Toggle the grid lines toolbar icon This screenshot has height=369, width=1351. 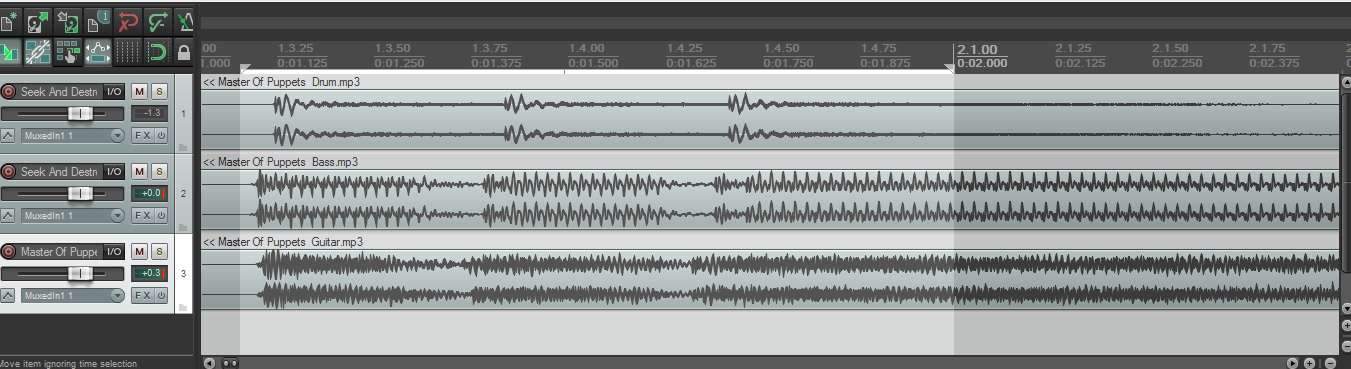pyautogui.click(x=128, y=52)
